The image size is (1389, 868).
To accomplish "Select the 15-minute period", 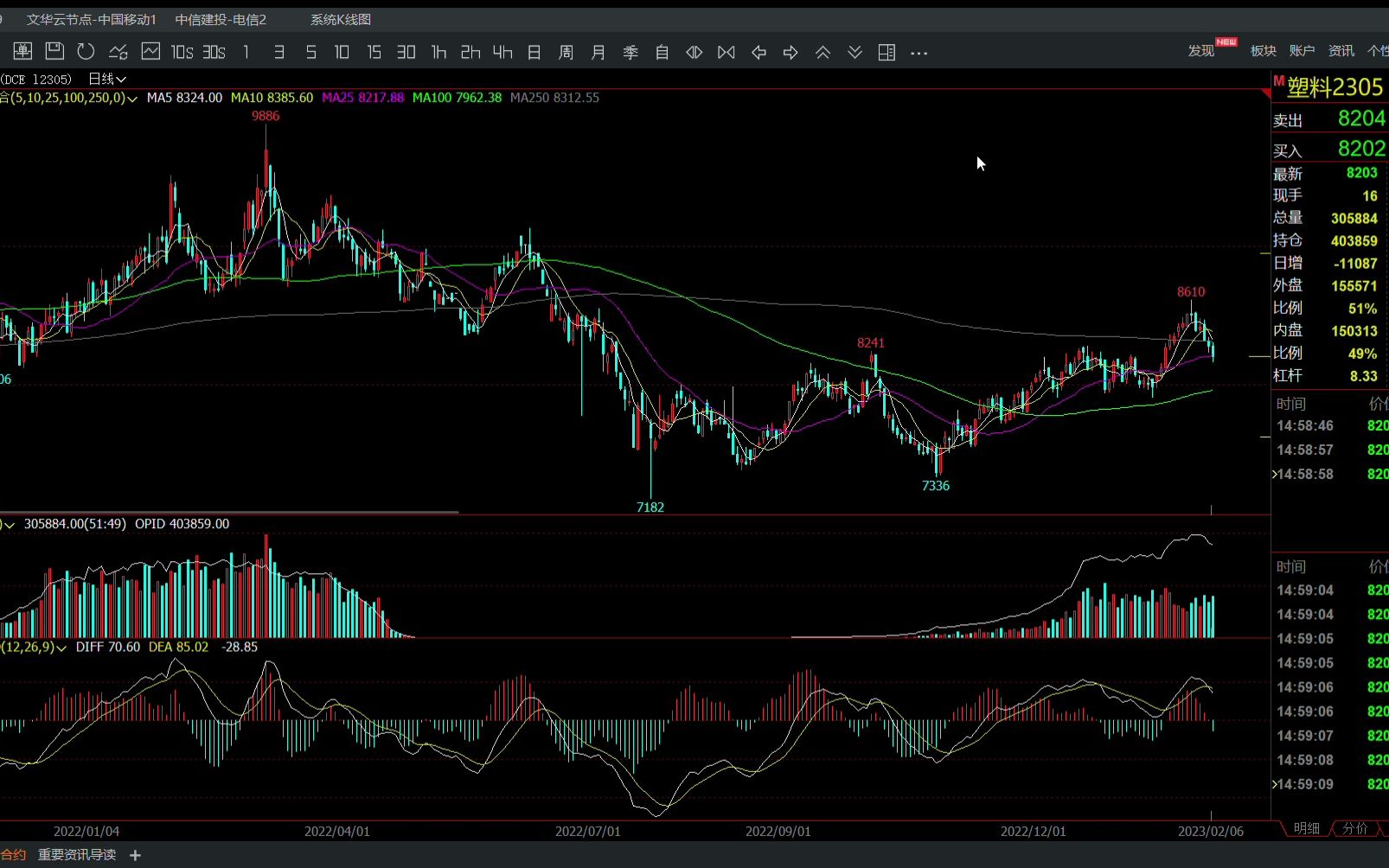I will 374,53.
